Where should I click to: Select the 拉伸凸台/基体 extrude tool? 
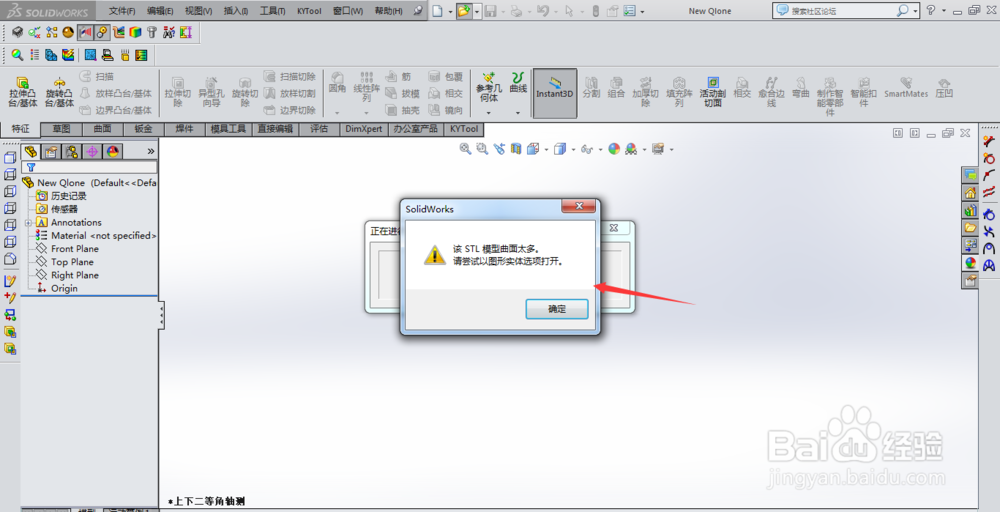point(23,92)
